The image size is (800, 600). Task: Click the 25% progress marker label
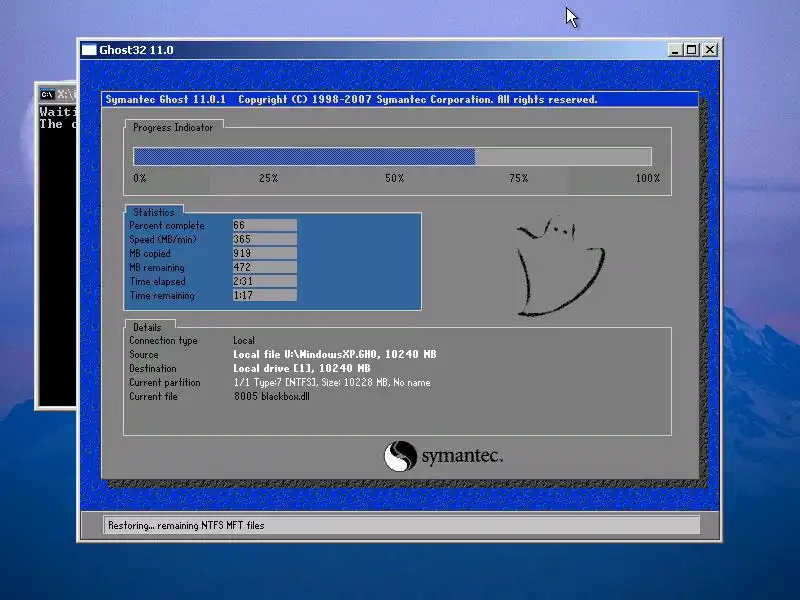[x=268, y=178]
